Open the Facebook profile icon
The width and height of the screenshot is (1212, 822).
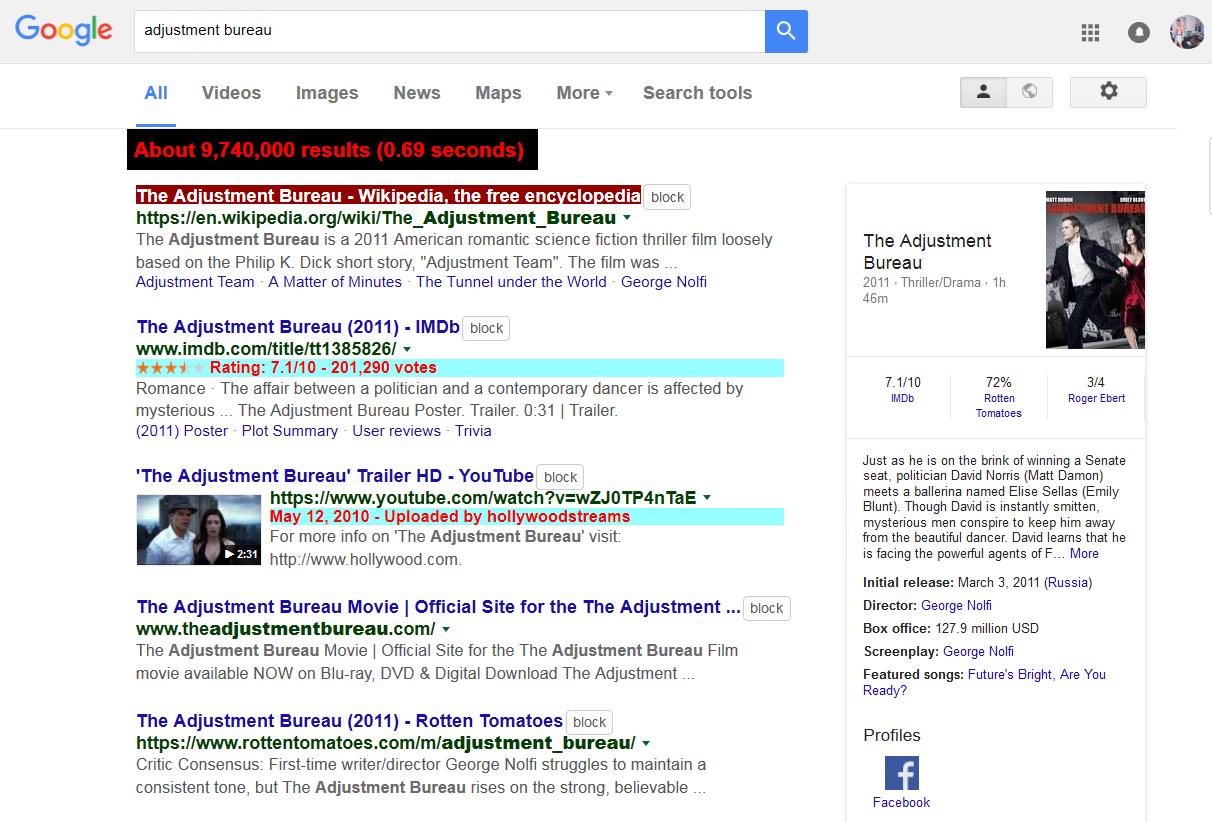(x=901, y=773)
